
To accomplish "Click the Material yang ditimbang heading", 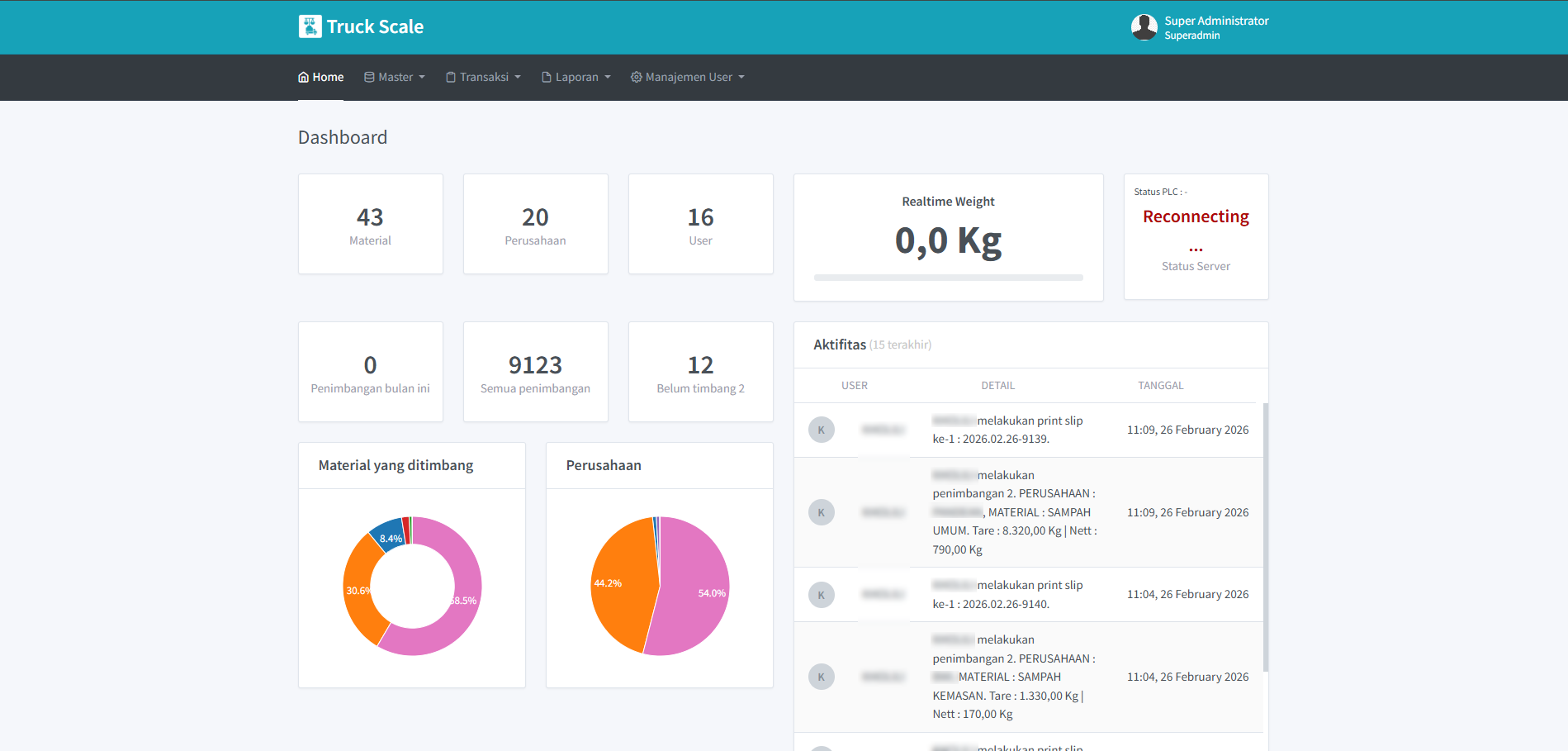I will pos(396,465).
